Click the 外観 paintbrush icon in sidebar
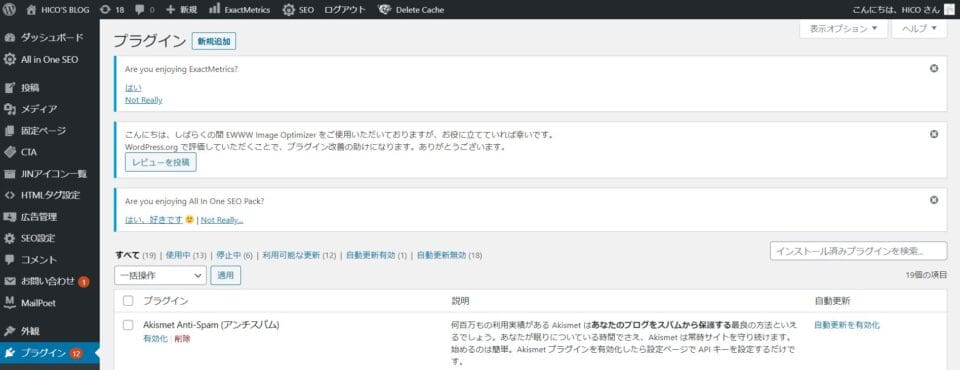The height and width of the screenshot is (370, 960). pyautogui.click(x=9, y=331)
